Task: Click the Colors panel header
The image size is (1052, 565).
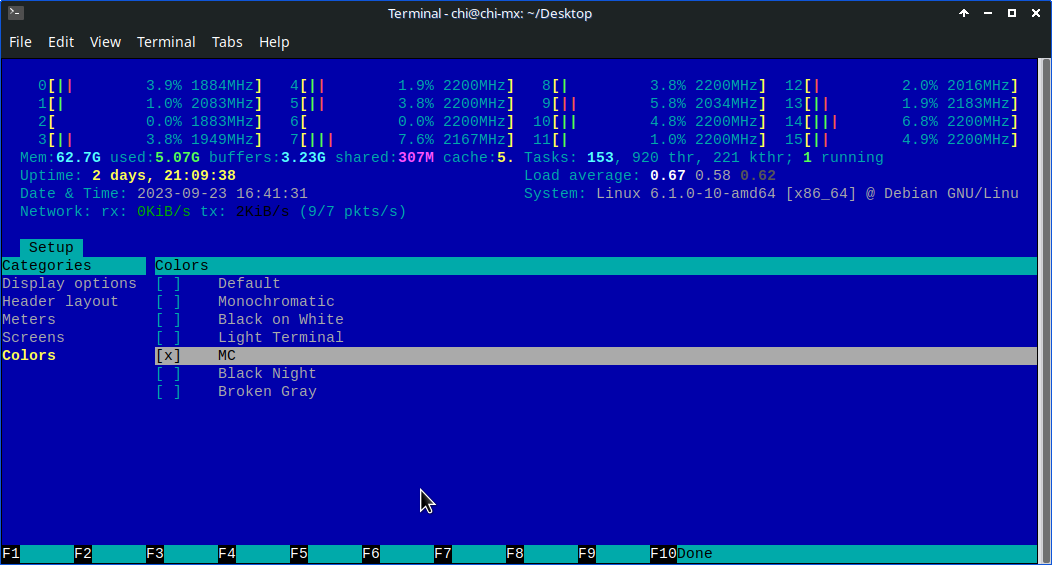Action: tap(596, 266)
